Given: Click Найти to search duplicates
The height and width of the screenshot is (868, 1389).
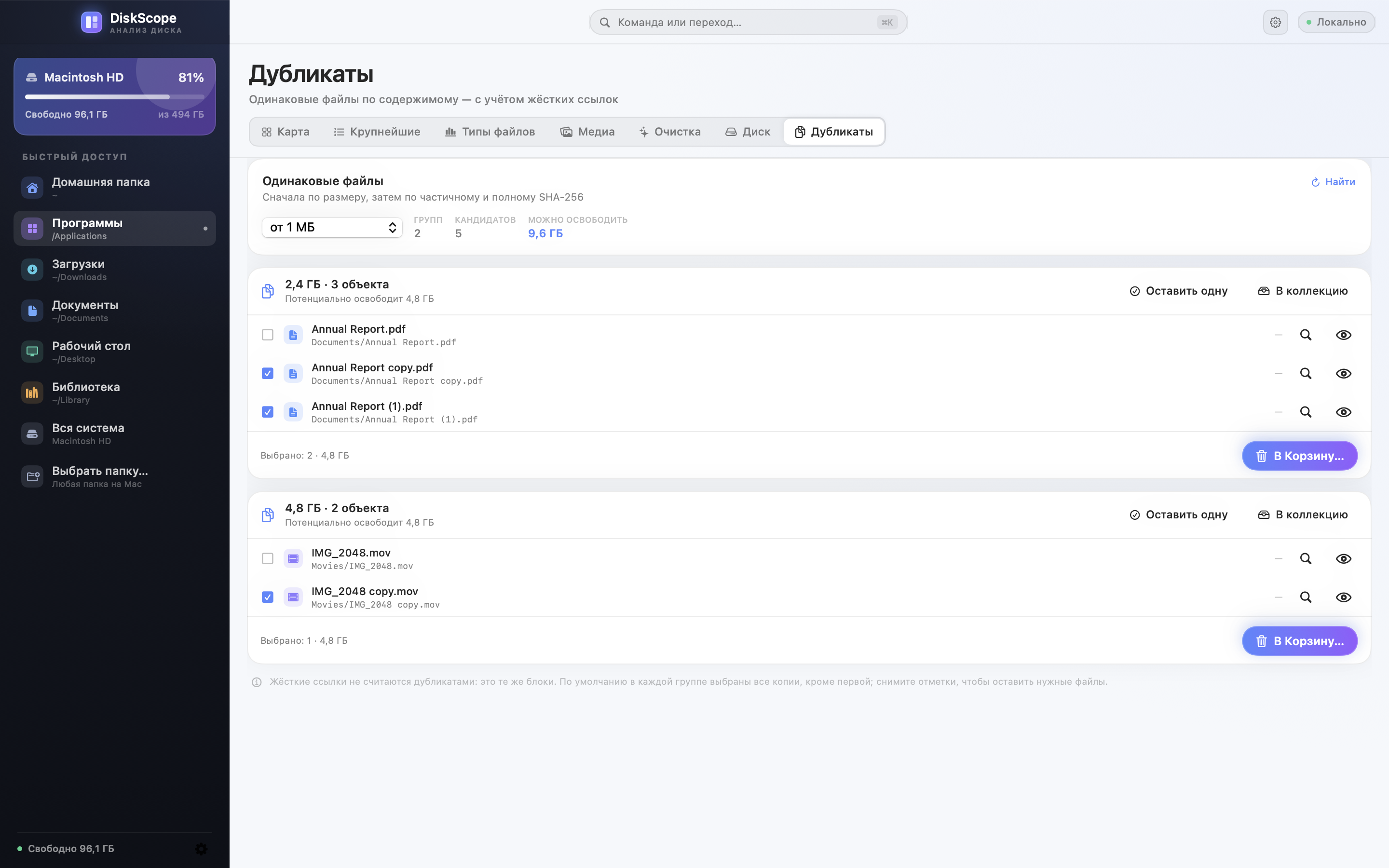Looking at the screenshot, I should click(x=1333, y=182).
